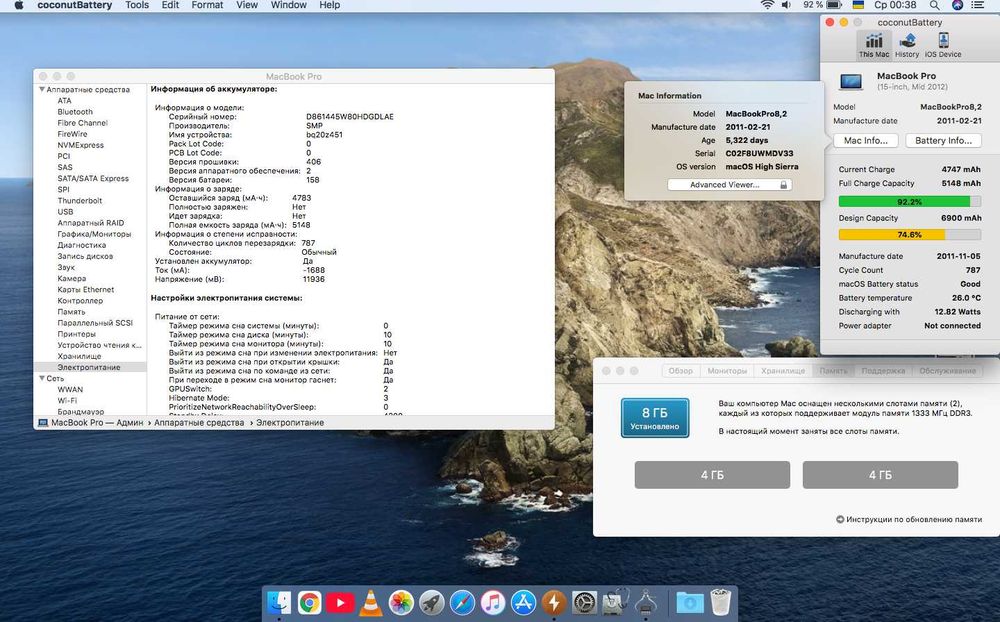Screen dimensions: 1000x622
Task: Open Notification Center list icon
Action: coord(978,5)
